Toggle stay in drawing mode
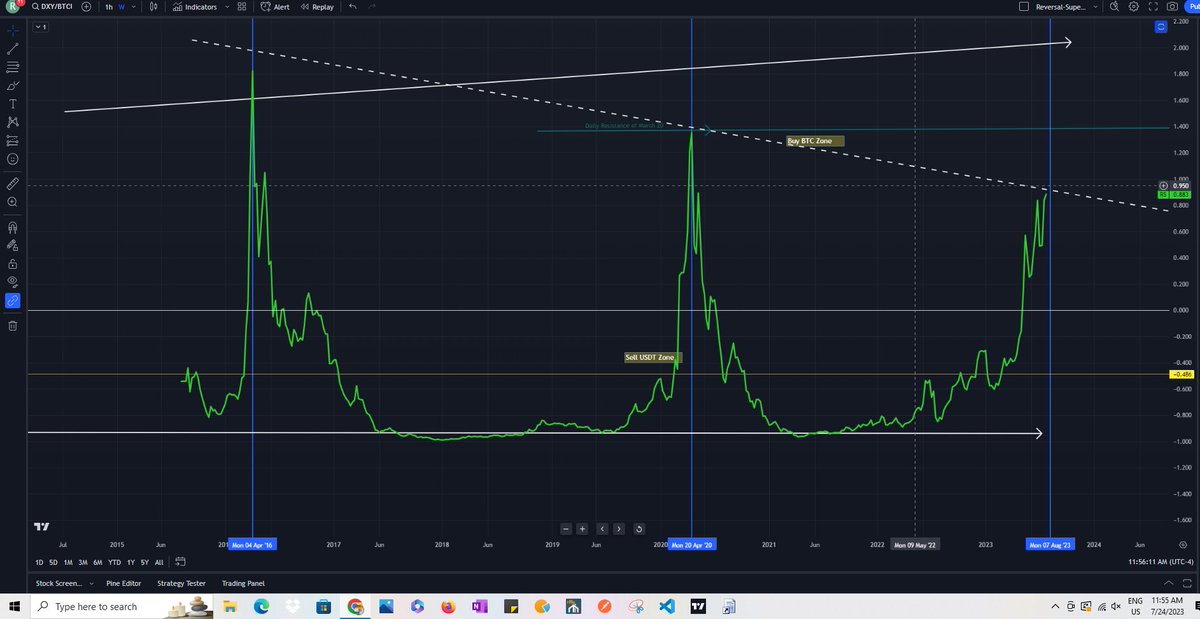This screenshot has width=1200, height=619. pyautogui.click(x=12, y=245)
